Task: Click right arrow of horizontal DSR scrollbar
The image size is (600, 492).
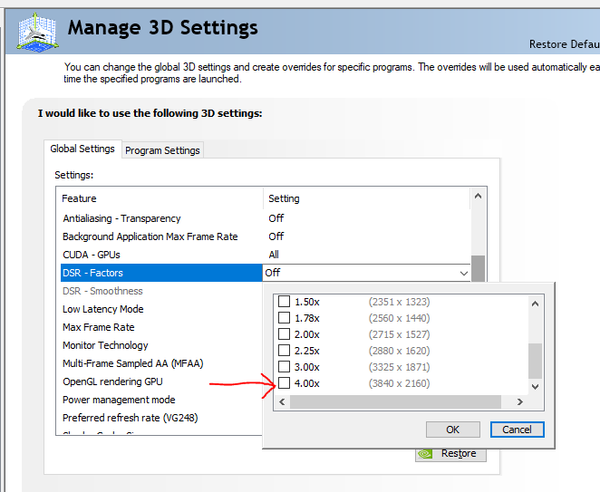Action: tap(520, 402)
